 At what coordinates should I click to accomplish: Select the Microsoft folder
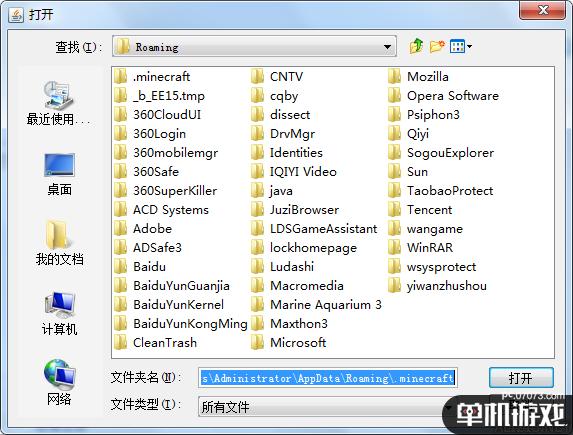(x=289, y=343)
